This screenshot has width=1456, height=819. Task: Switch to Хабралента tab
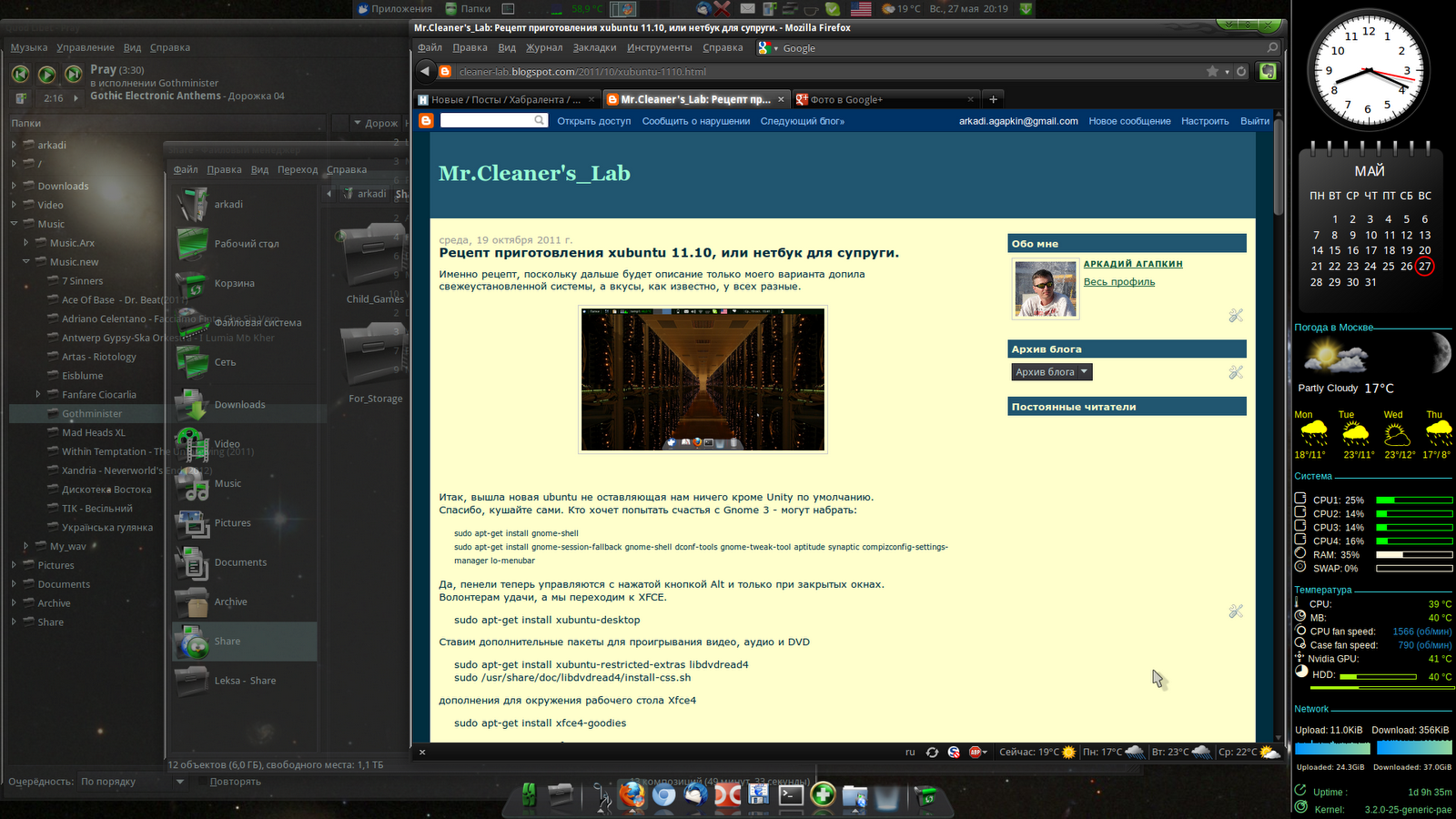point(507,99)
